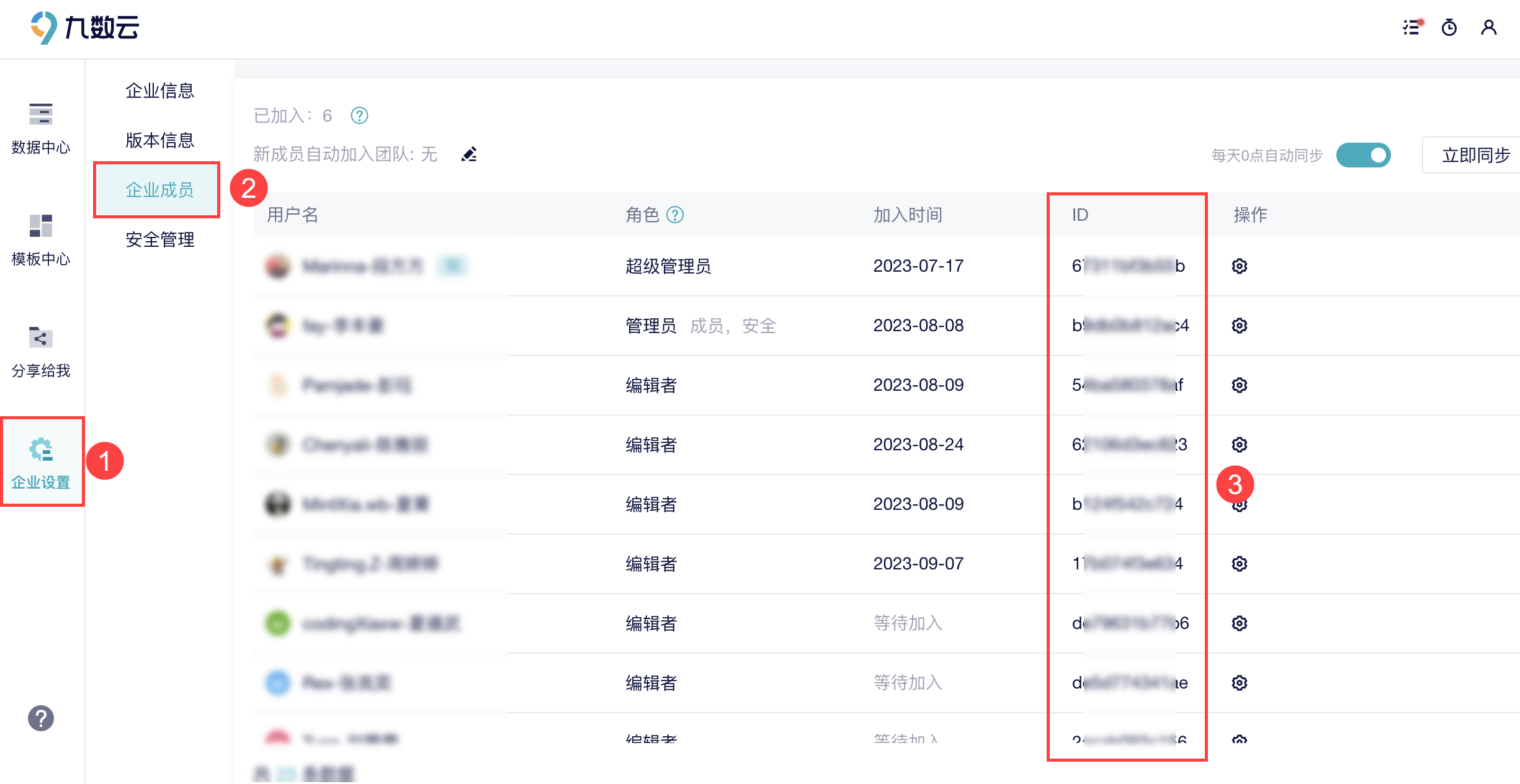1520x784 pixels.
Task: Click help icon next to 已加入 count
Action: coord(359,115)
